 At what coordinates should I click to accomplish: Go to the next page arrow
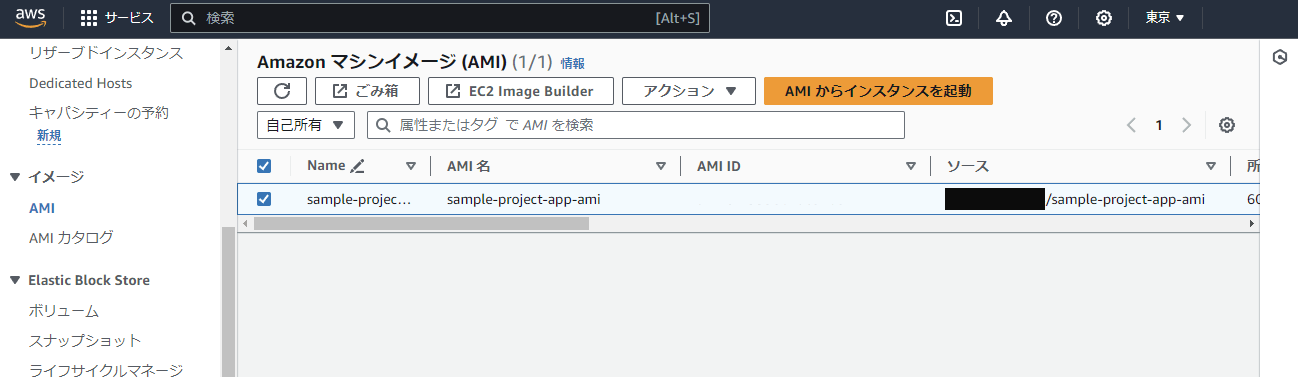1186,125
